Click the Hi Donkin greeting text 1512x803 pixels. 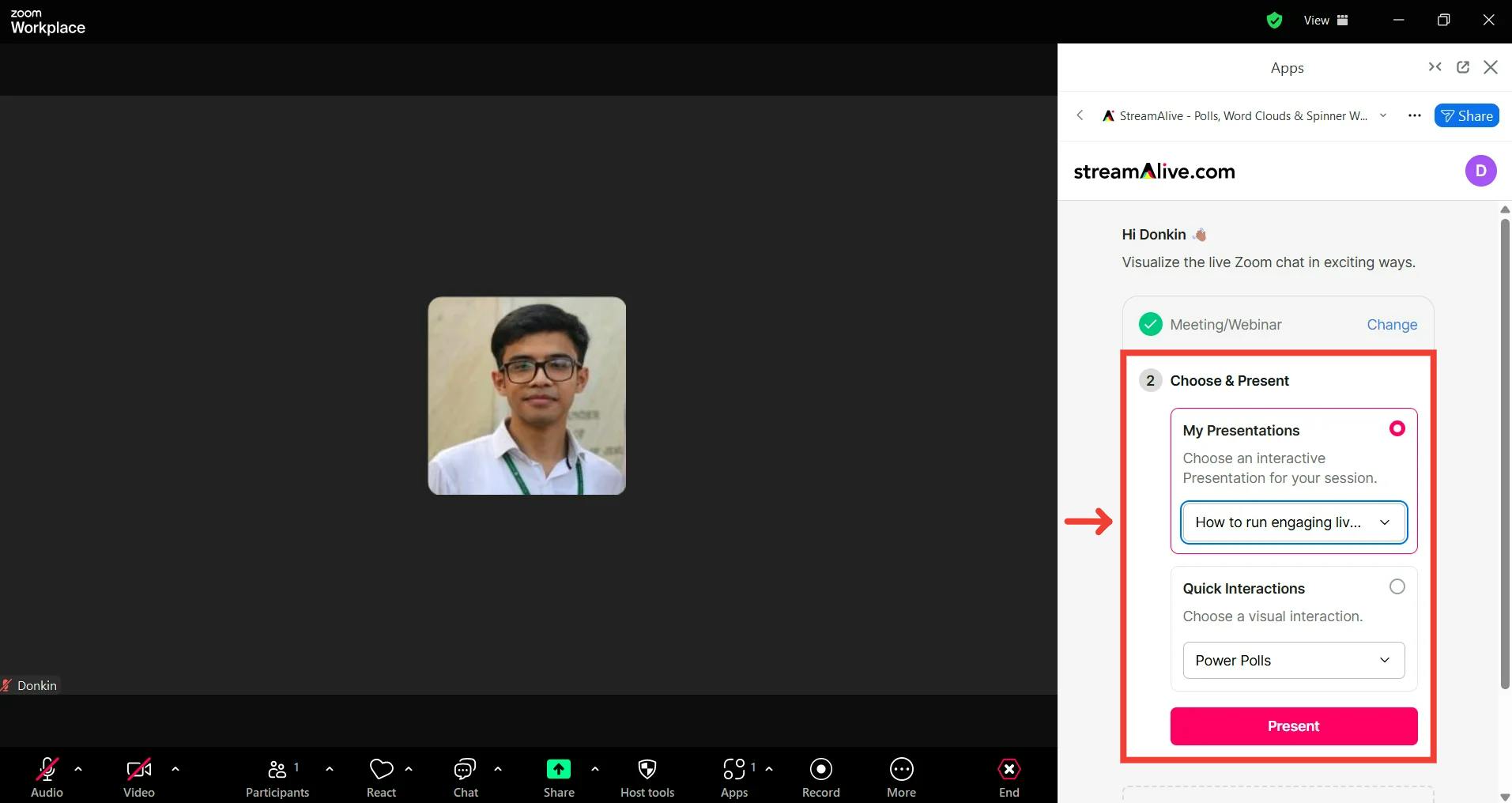click(1153, 234)
